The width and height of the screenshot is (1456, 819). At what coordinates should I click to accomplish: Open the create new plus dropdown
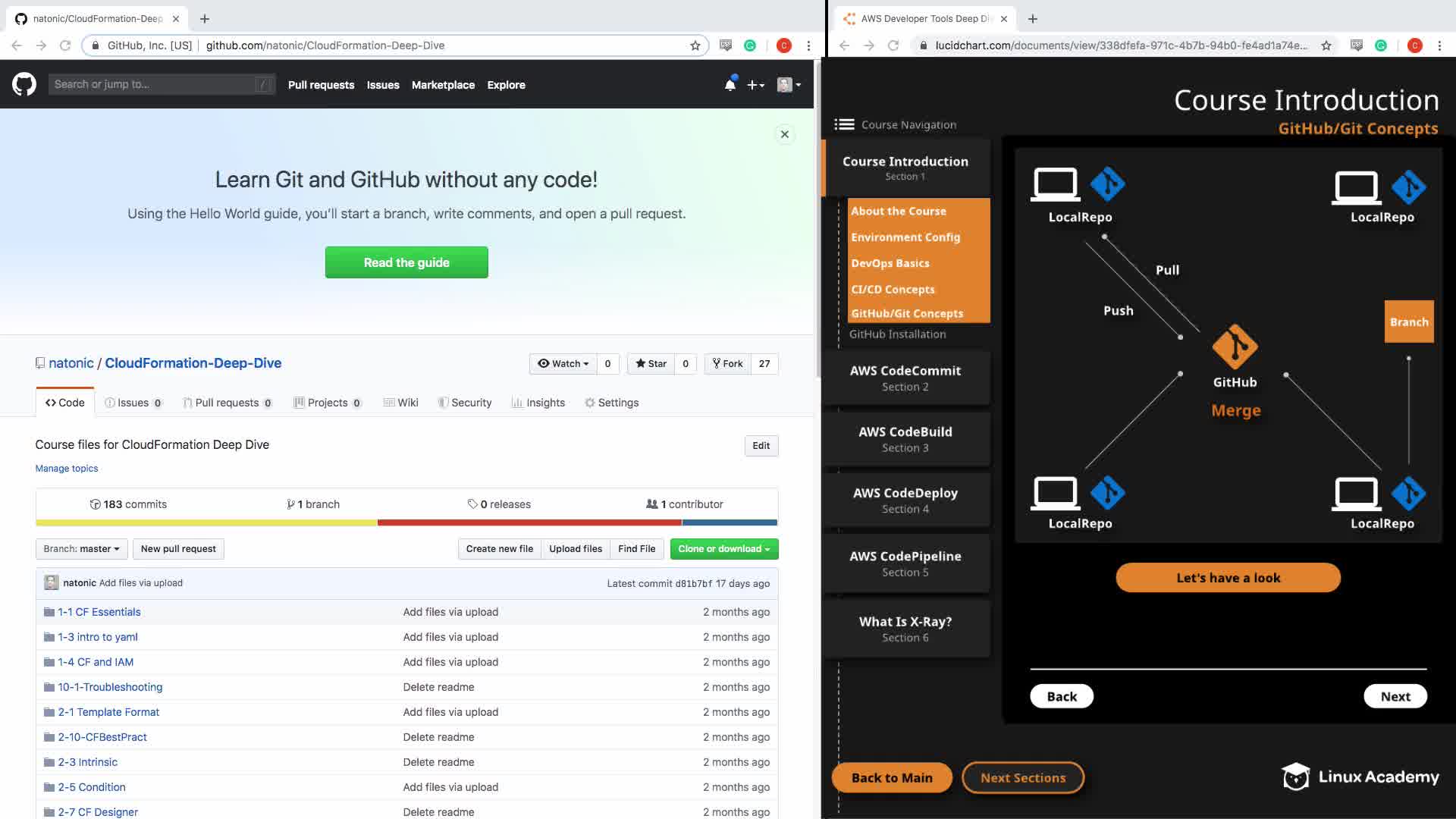[x=755, y=85]
